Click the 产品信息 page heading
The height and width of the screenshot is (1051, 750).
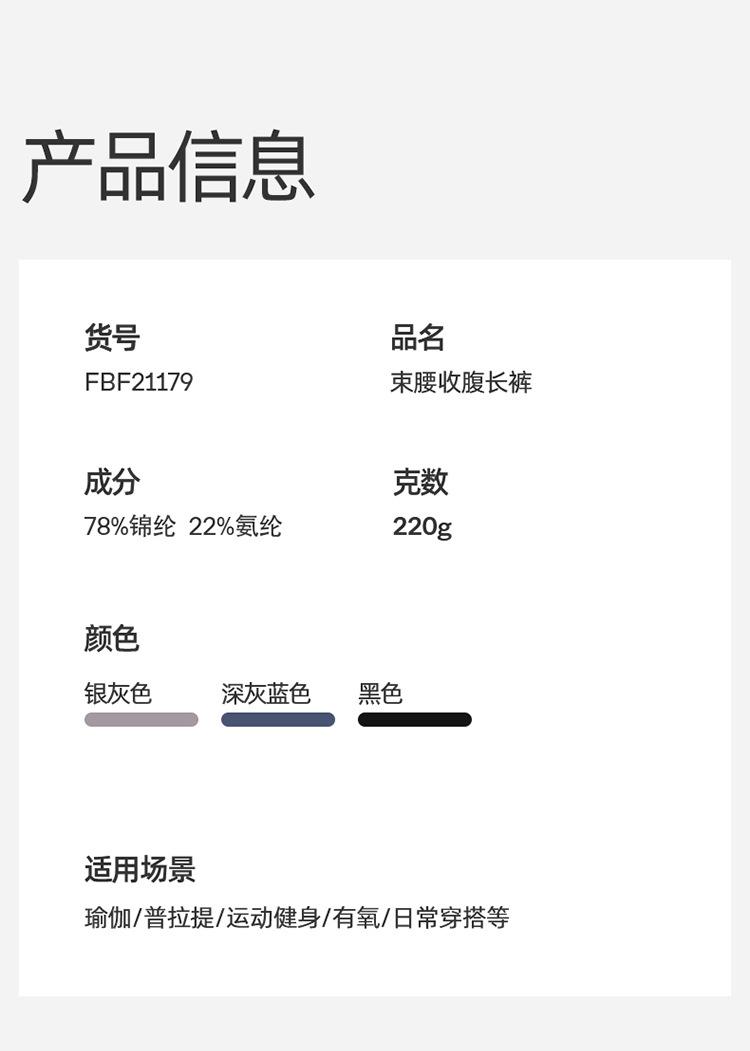[169, 167]
